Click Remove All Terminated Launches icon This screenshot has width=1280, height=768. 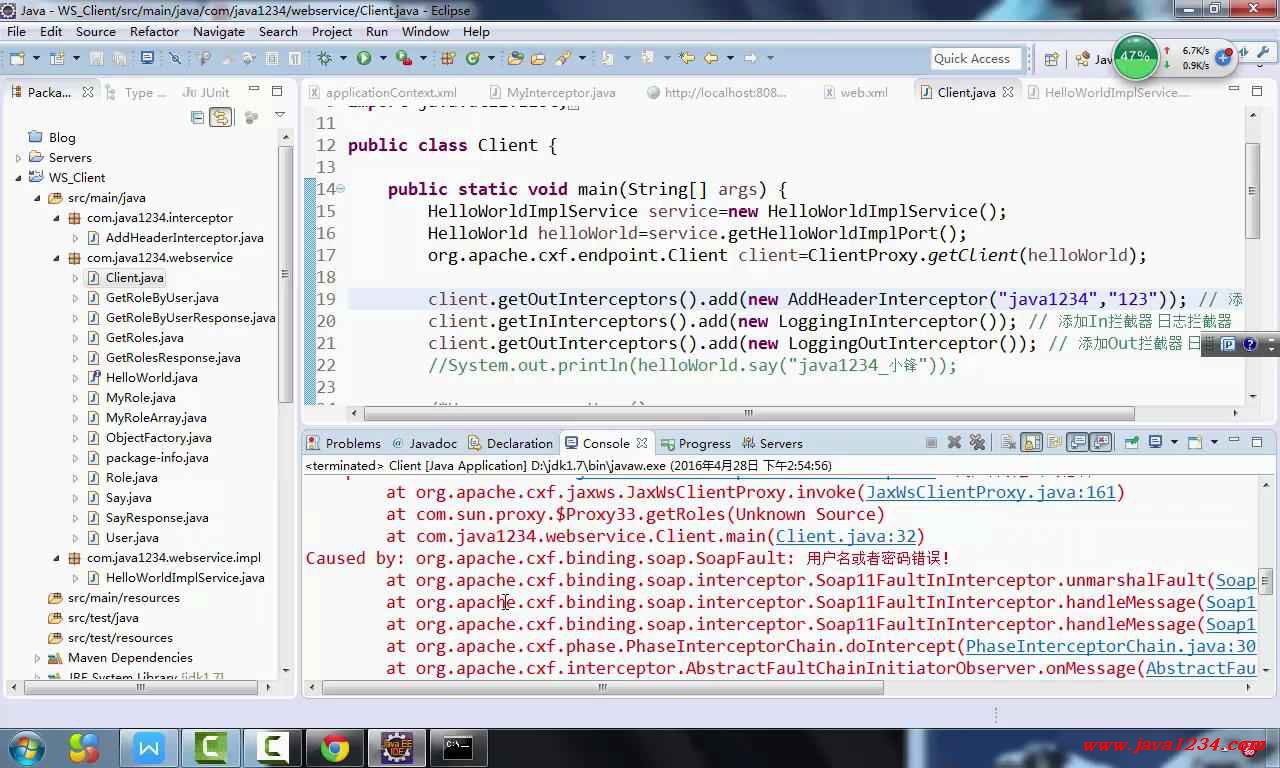click(x=977, y=442)
